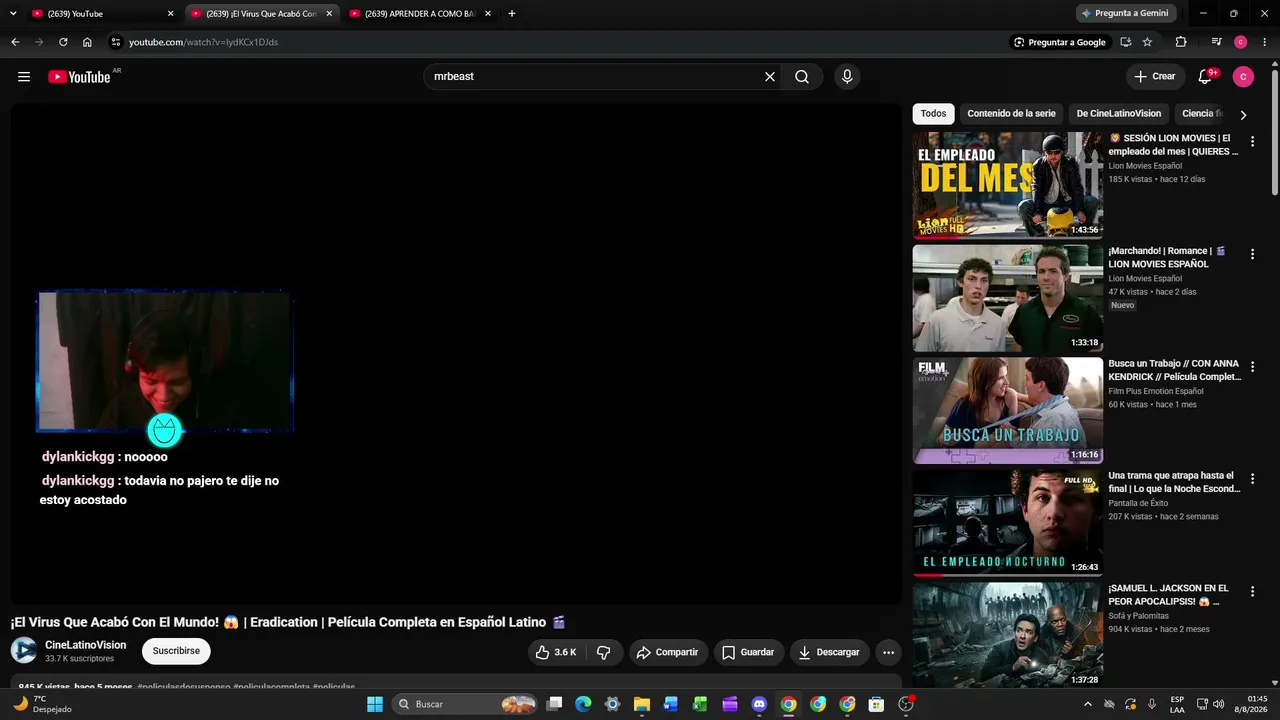The height and width of the screenshot is (720, 1280).
Task: Open the CineLatinoVision channel name link
Action: tap(86, 645)
